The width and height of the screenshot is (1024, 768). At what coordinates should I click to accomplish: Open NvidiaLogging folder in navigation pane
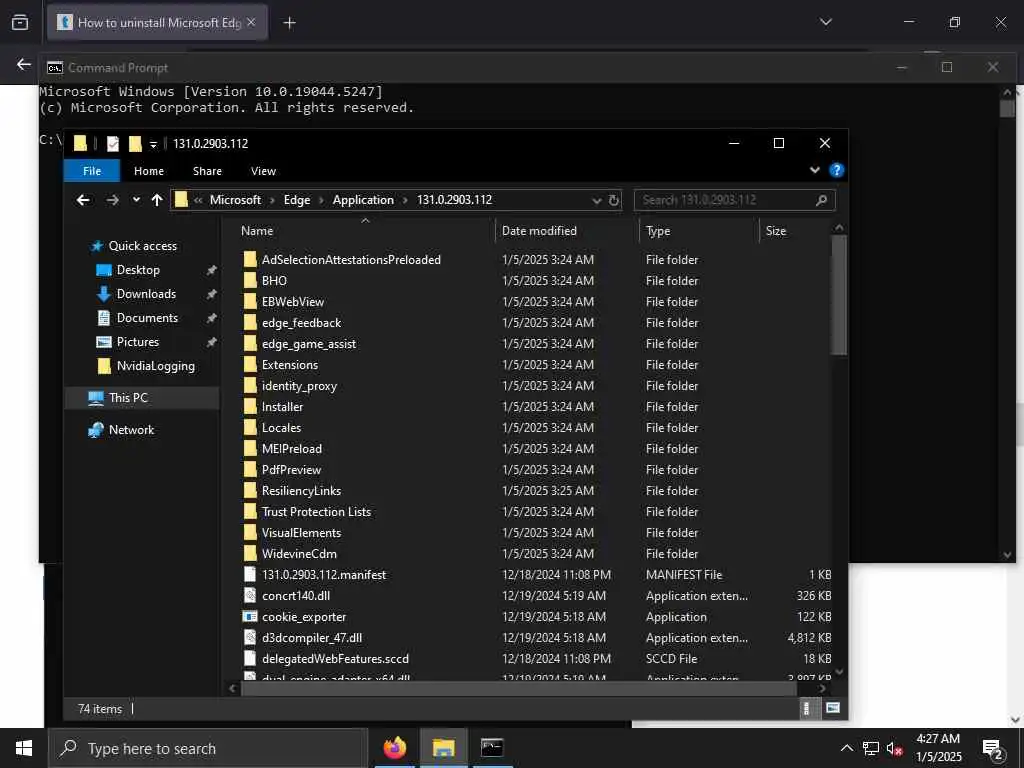155,366
